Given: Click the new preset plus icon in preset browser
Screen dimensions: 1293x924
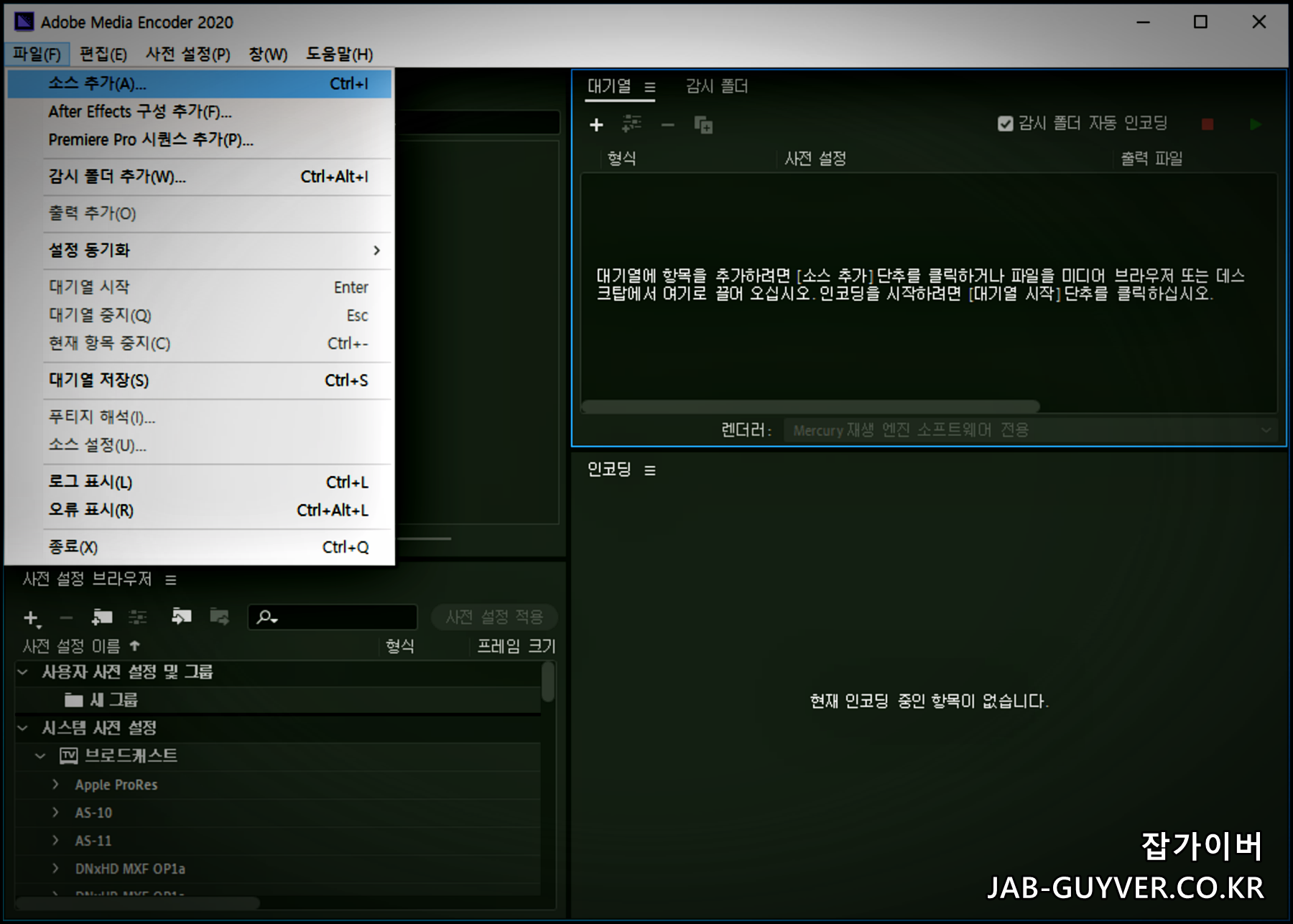Looking at the screenshot, I should [x=32, y=617].
